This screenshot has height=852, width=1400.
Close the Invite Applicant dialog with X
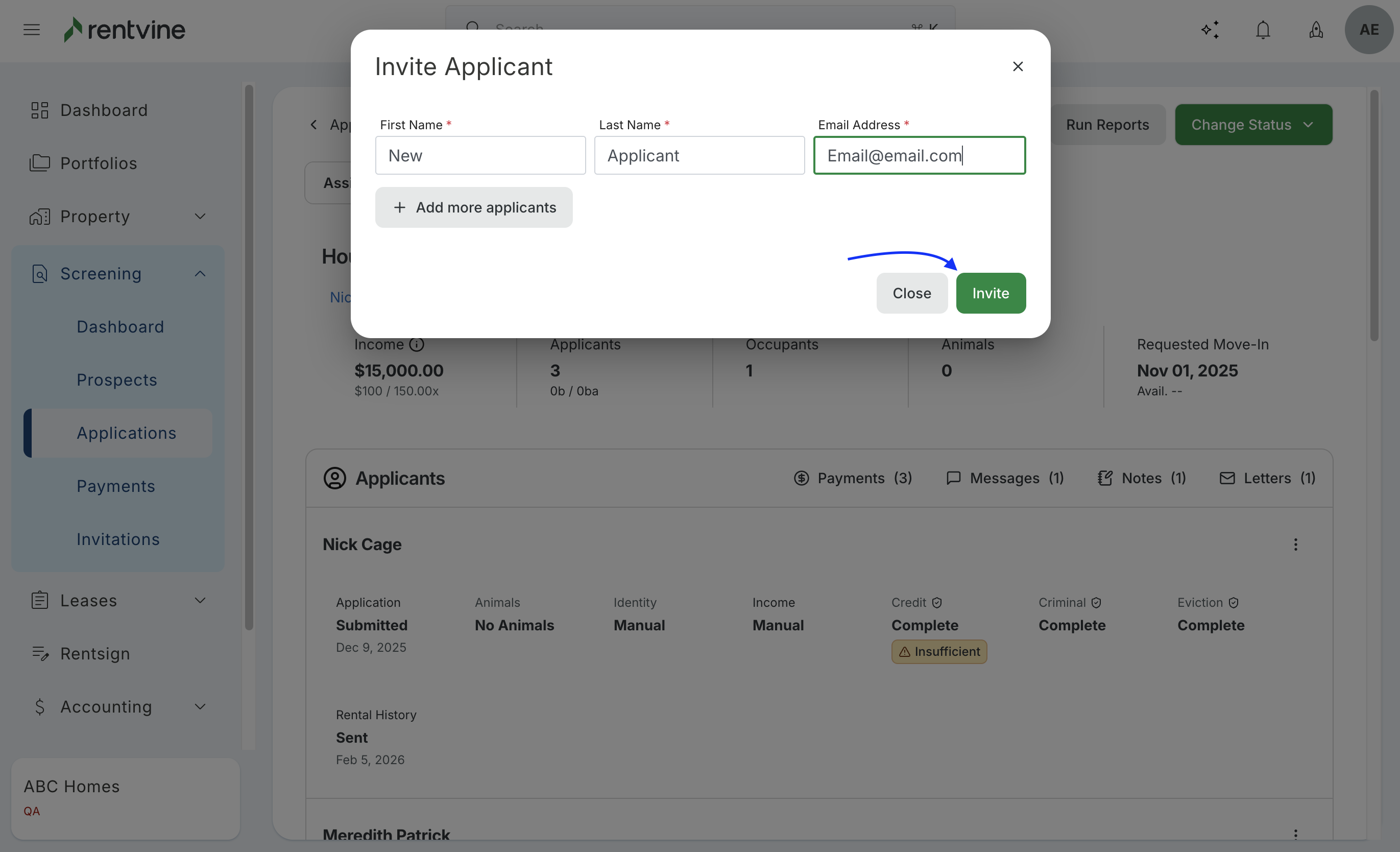click(x=1018, y=66)
